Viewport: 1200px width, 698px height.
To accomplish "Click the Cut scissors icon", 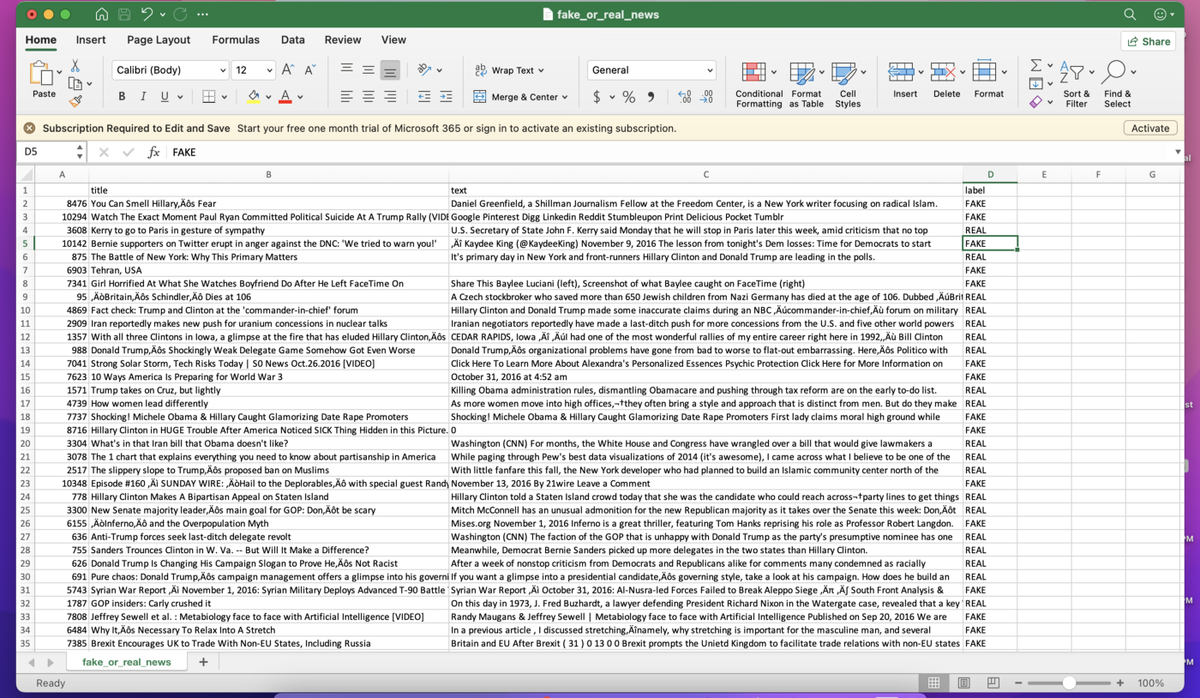I will coord(75,65).
